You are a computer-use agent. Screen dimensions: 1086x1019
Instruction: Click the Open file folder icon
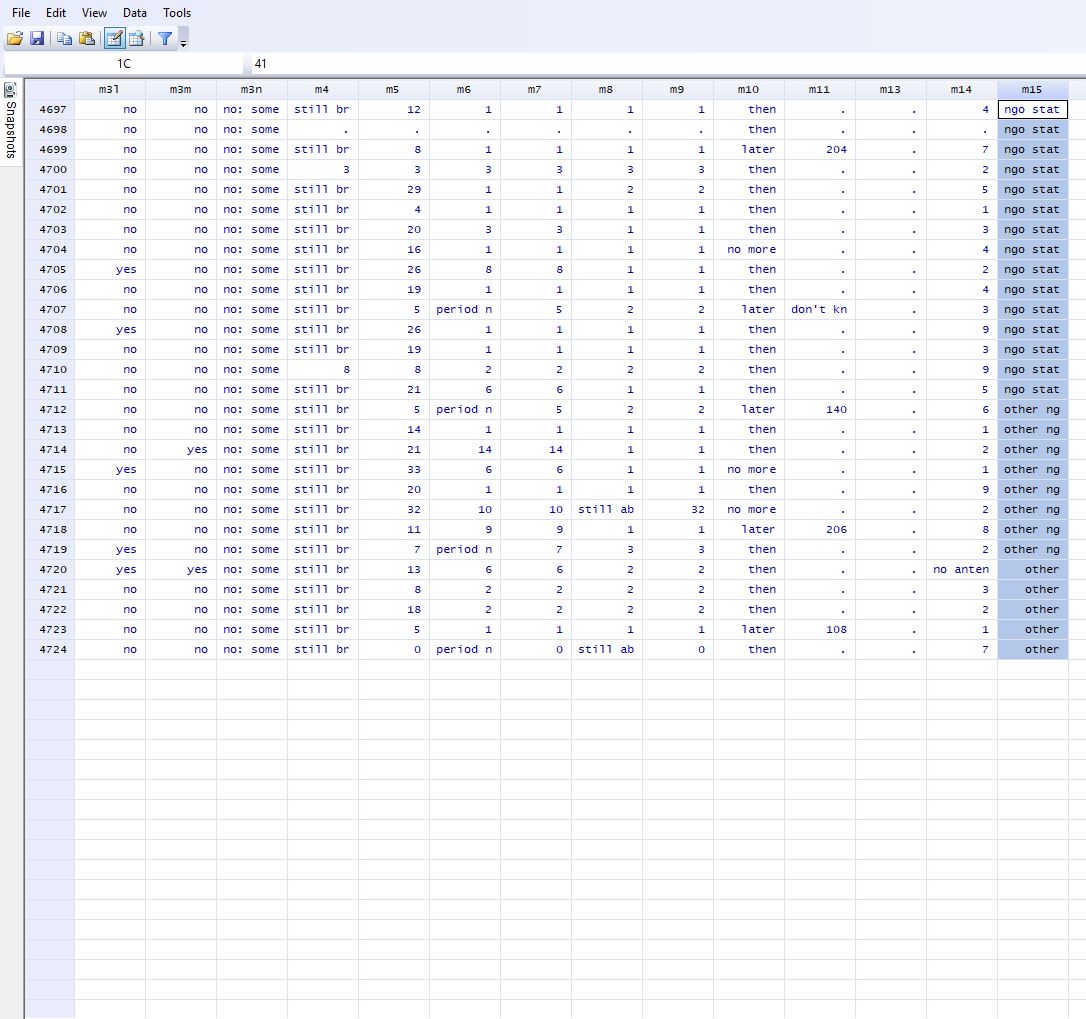pyautogui.click(x=14, y=39)
